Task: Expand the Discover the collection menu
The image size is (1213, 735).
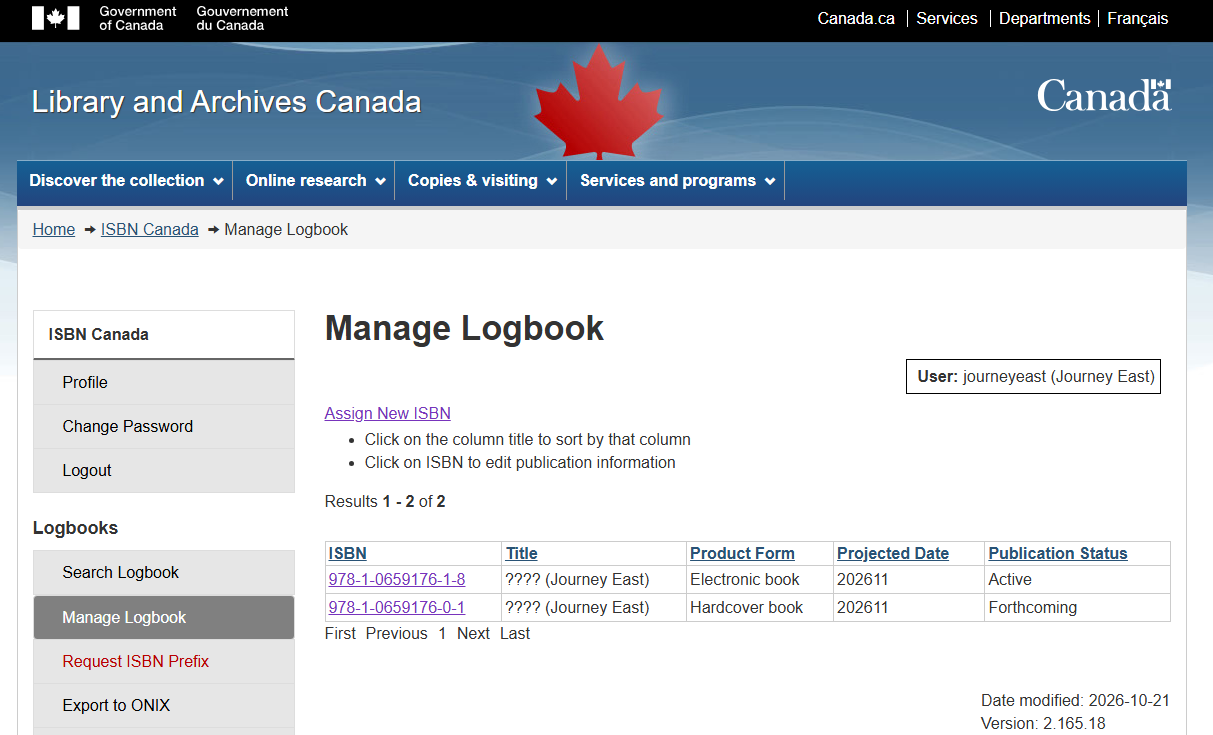Action: pyautogui.click(x=125, y=181)
